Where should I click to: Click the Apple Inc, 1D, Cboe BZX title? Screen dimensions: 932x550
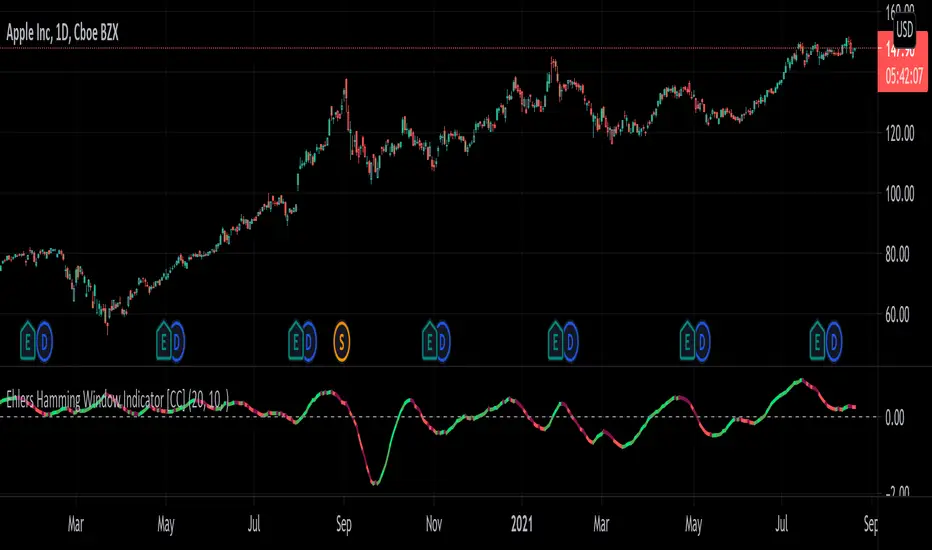click(x=62, y=33)
